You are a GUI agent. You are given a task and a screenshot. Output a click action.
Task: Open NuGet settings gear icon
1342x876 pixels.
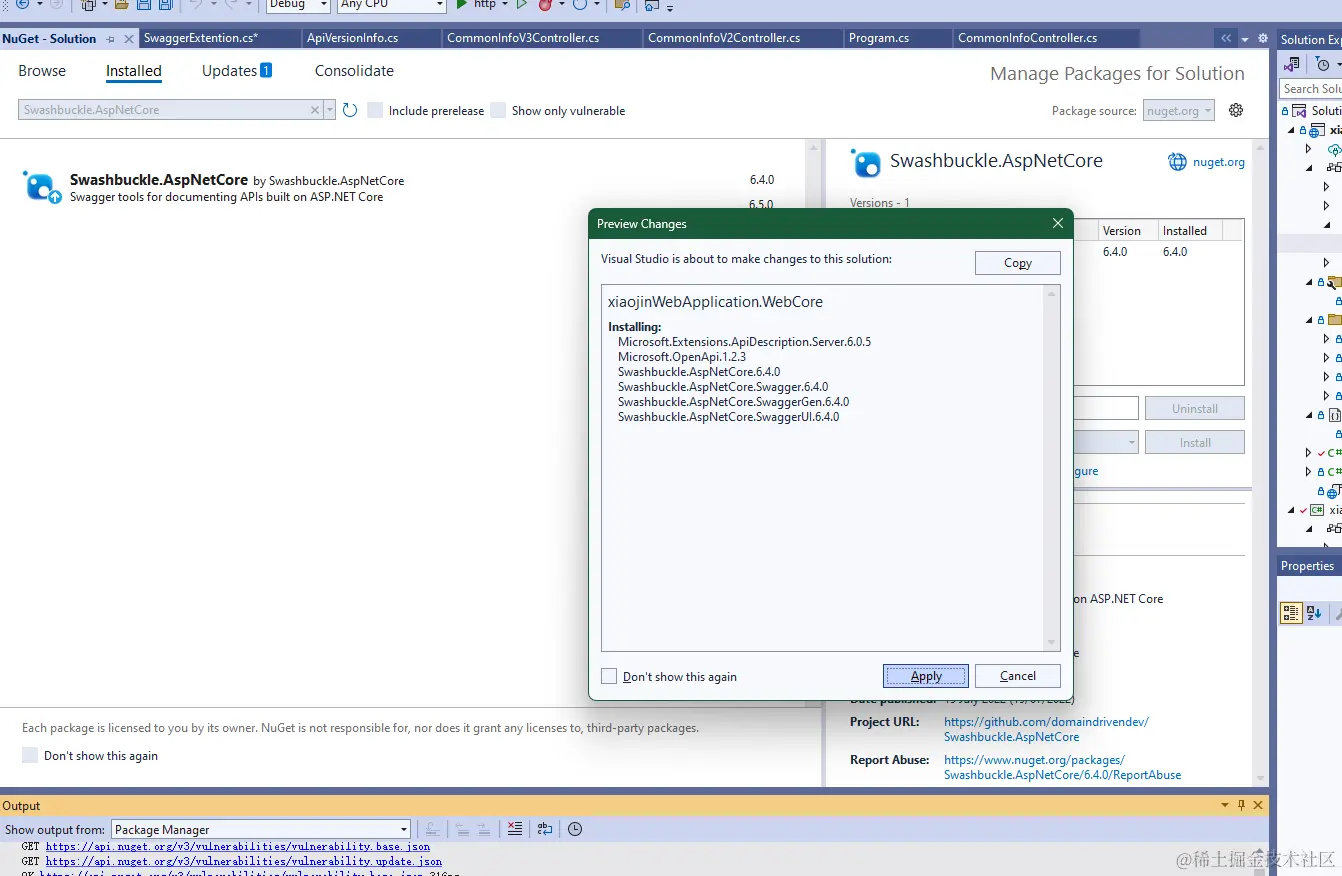1236,110
